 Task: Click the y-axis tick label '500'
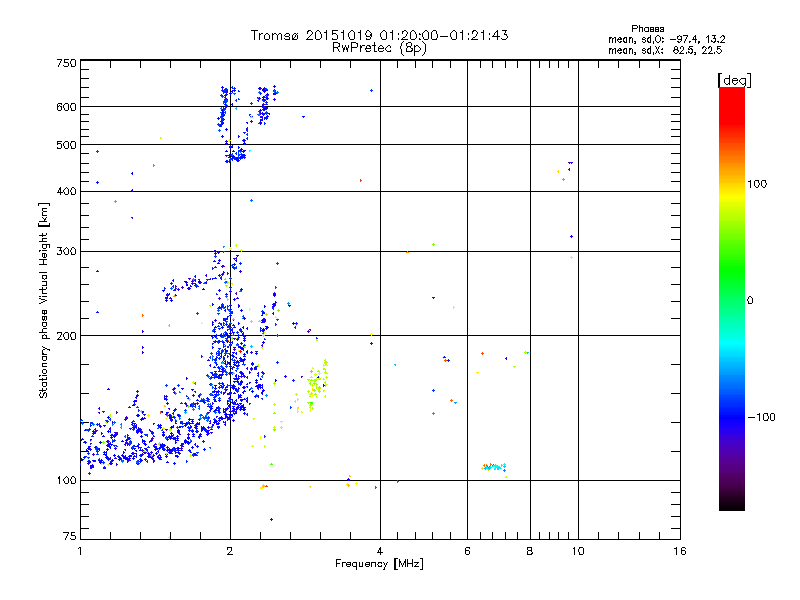[66, 145]
